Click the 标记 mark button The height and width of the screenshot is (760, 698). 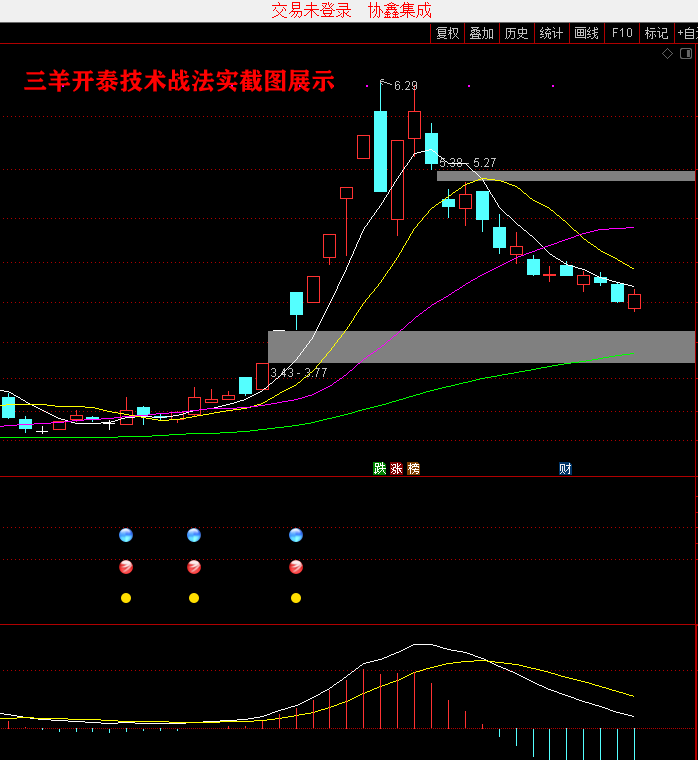coord(656,33)
